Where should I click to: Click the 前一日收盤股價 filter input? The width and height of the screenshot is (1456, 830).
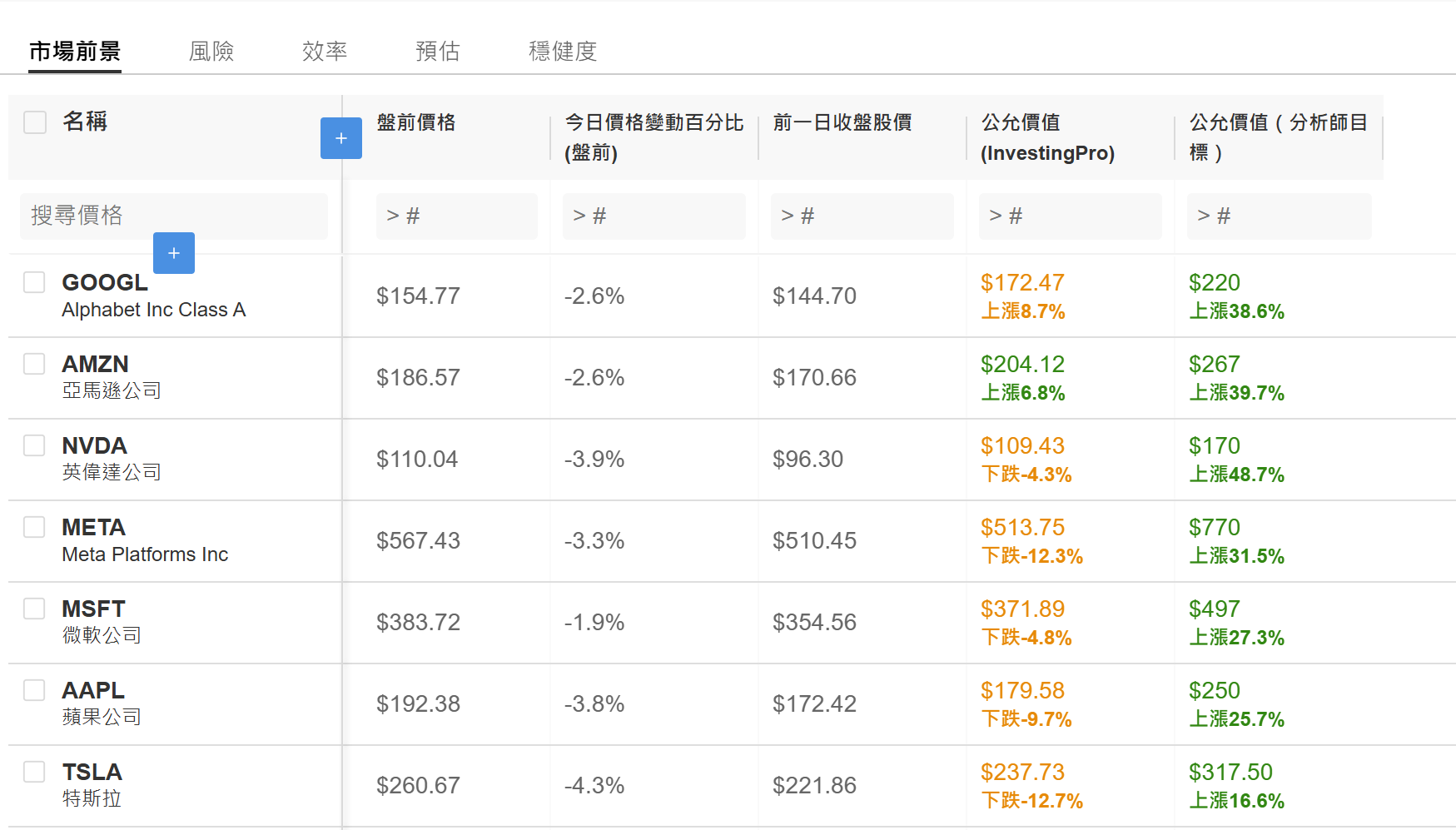point(862,216)
